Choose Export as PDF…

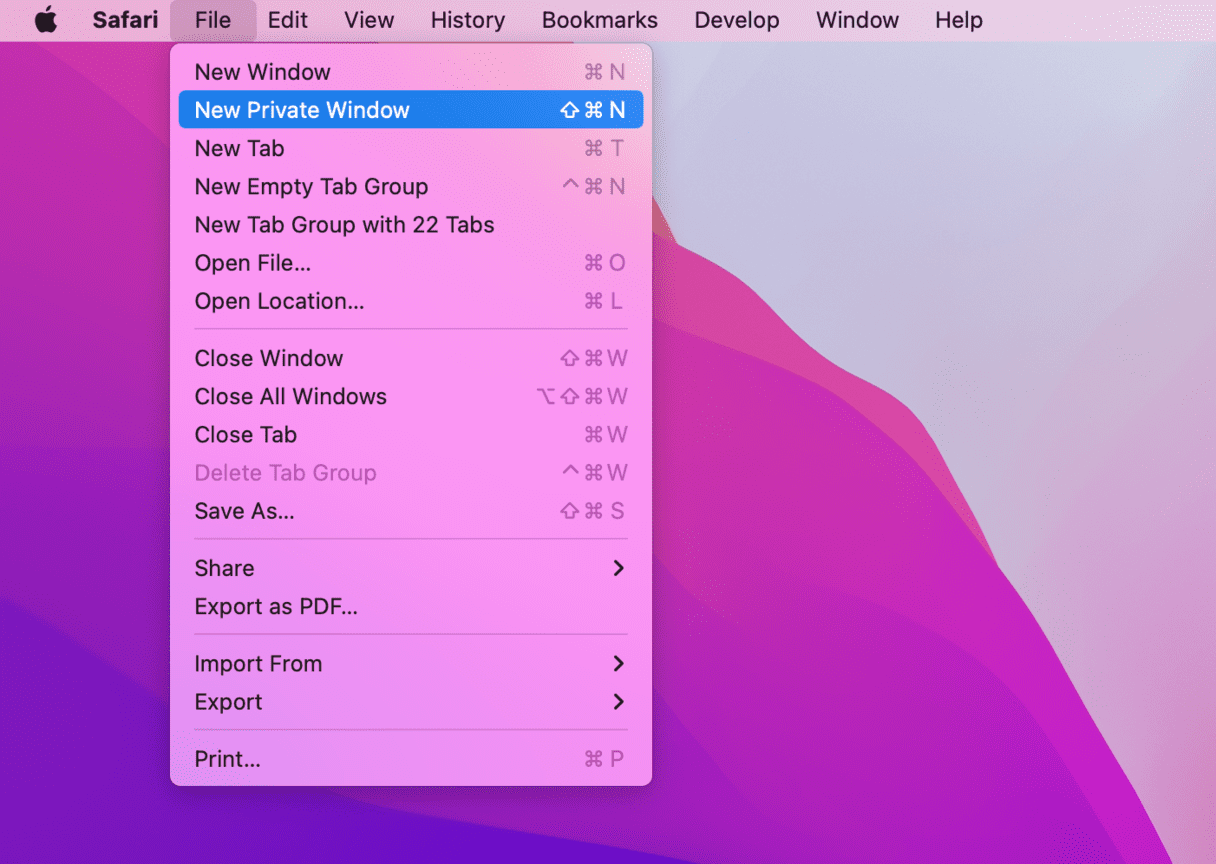click(275, 606)
